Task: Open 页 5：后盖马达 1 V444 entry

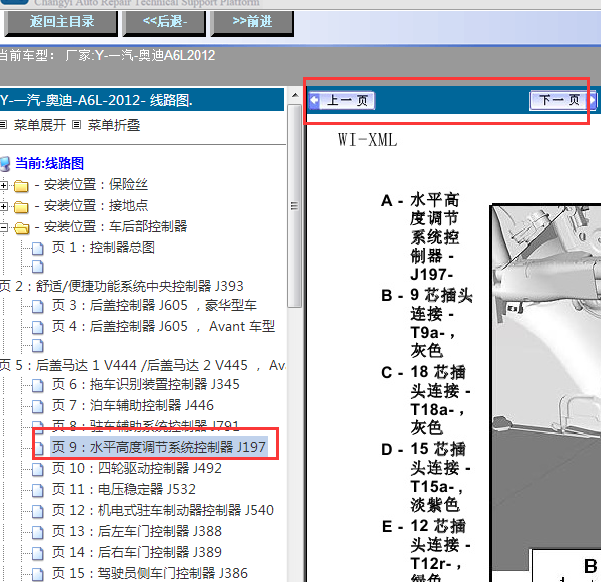Action: click(x=142, y=365)
